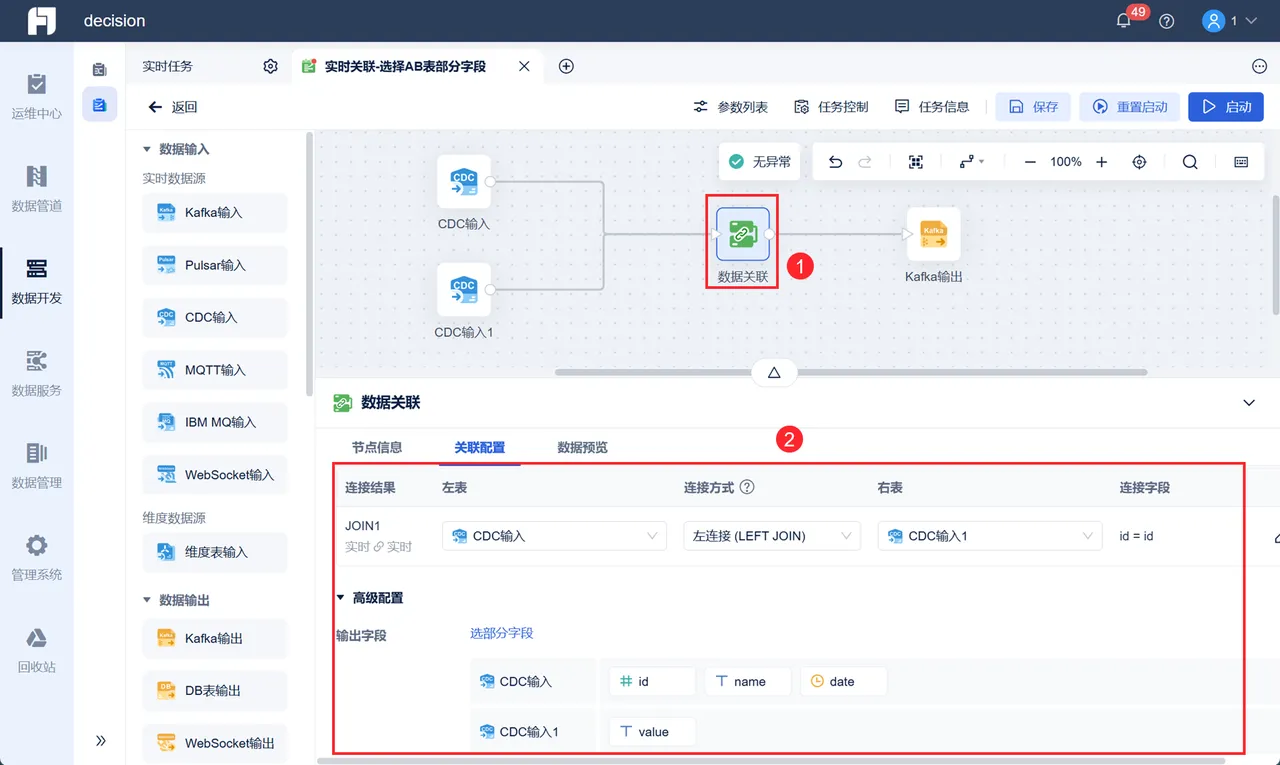
Task: Click the CDC输入 node on canvas
Action: (464, 182)
